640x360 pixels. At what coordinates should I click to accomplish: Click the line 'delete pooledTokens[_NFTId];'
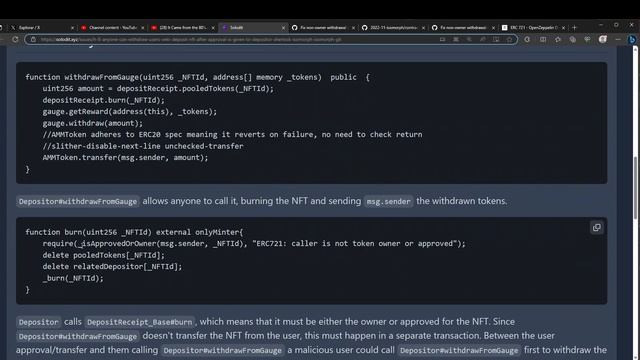(x=104, y=255)
